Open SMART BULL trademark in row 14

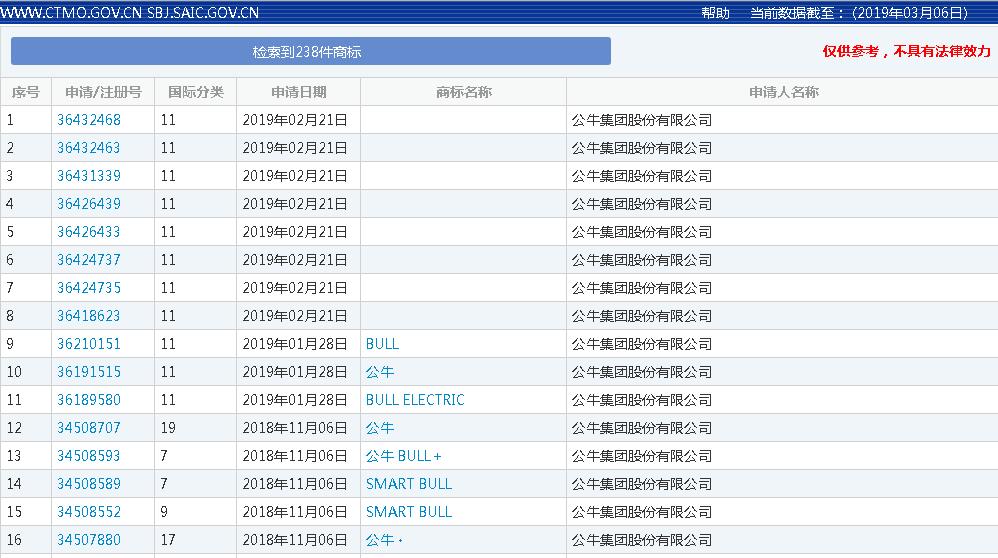click(409, 484)
